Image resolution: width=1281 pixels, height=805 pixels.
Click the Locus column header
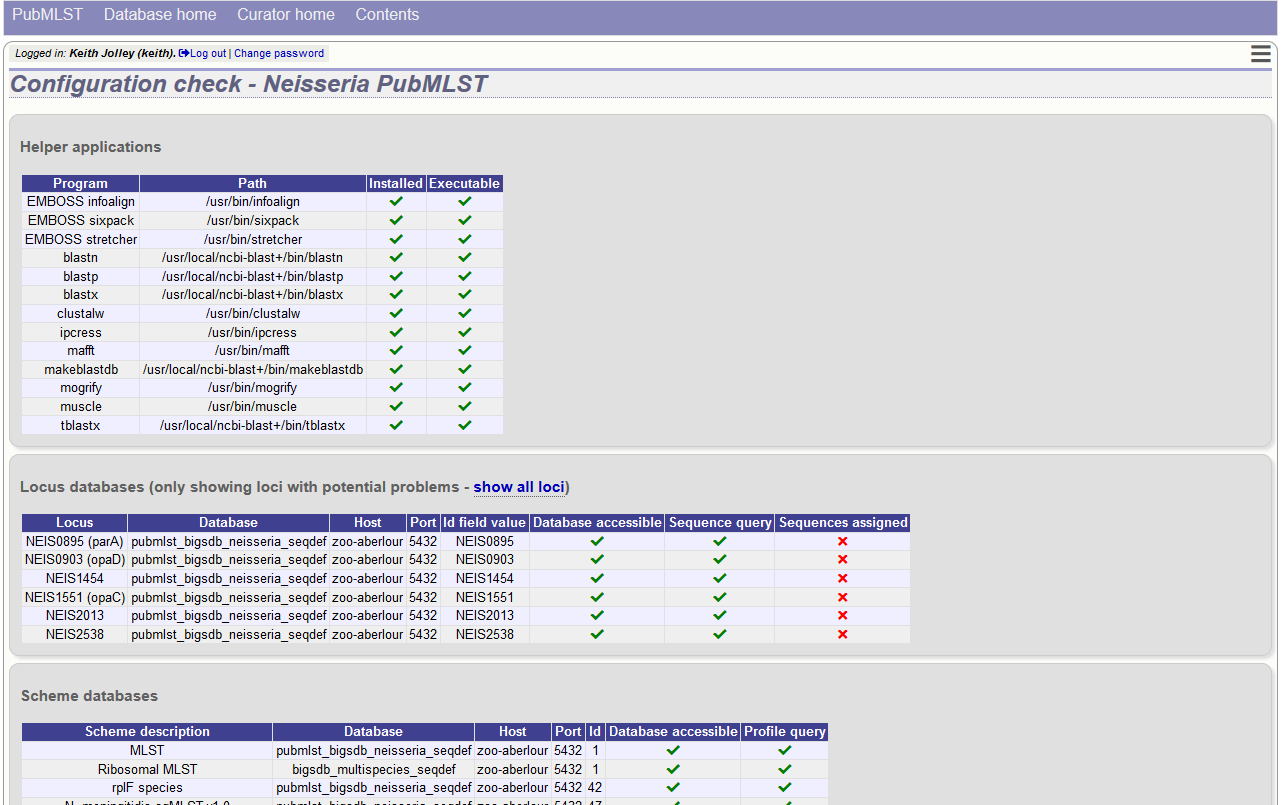point(75,522)
